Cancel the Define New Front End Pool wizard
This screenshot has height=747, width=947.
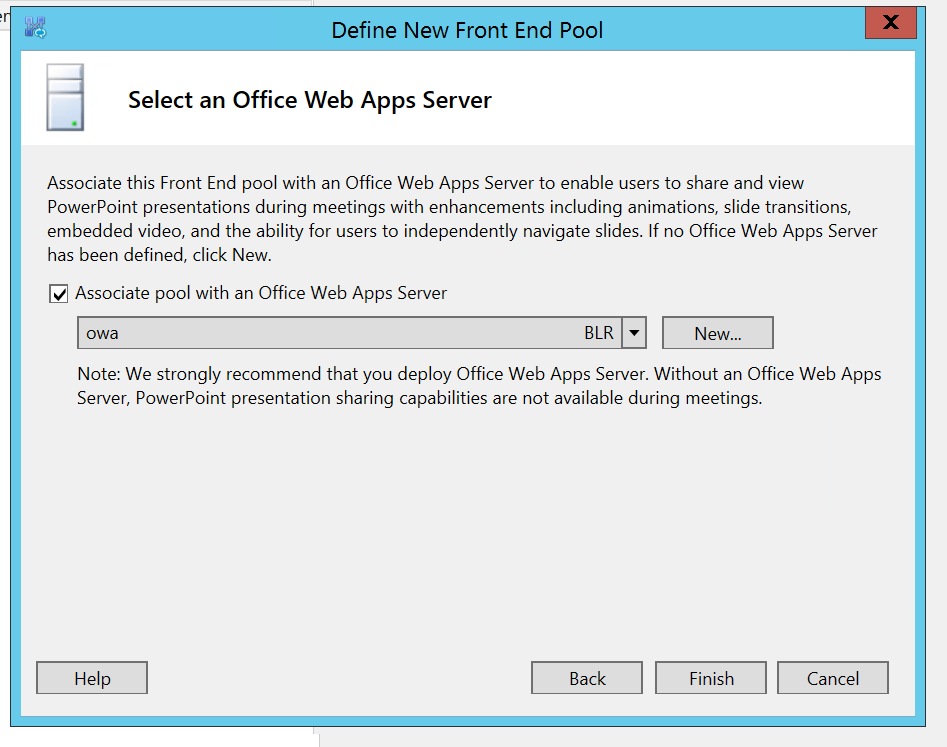click(x=833, y=678)
